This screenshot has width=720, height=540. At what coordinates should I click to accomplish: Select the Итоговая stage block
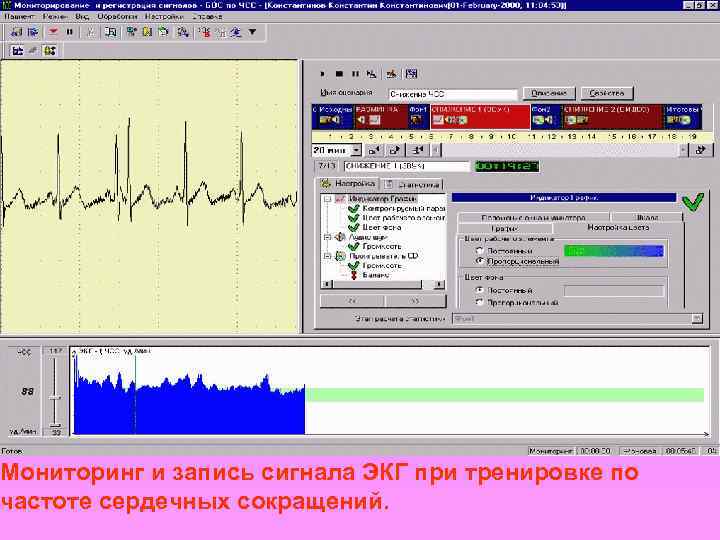tap(683, 117)
